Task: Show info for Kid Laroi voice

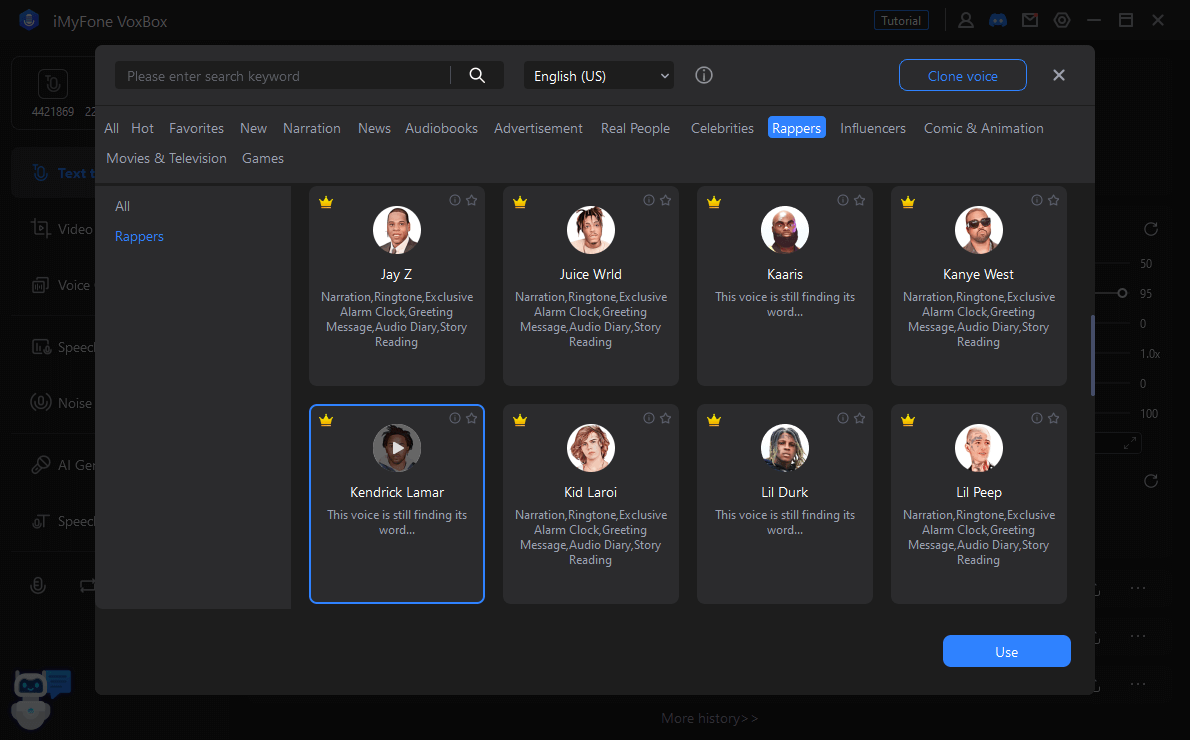Action: point(649,418)
